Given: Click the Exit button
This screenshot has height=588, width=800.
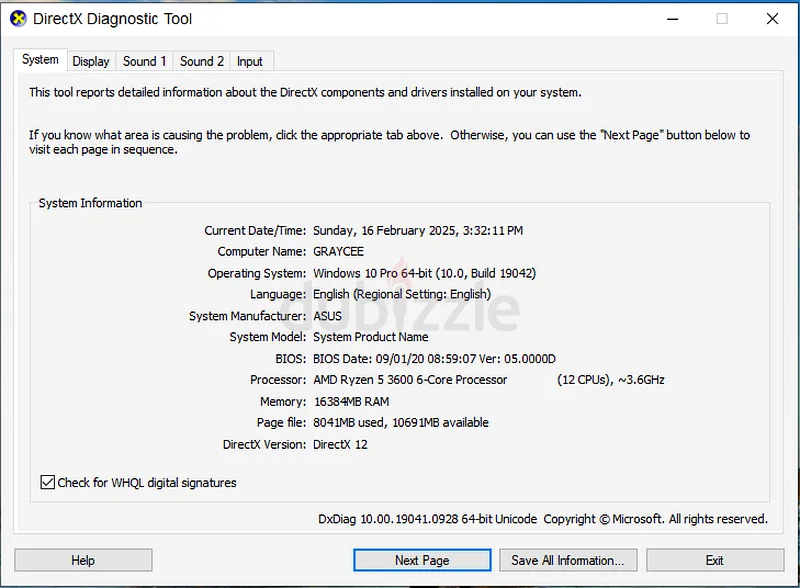Looking at the screenshot, I should click(715, 560).
